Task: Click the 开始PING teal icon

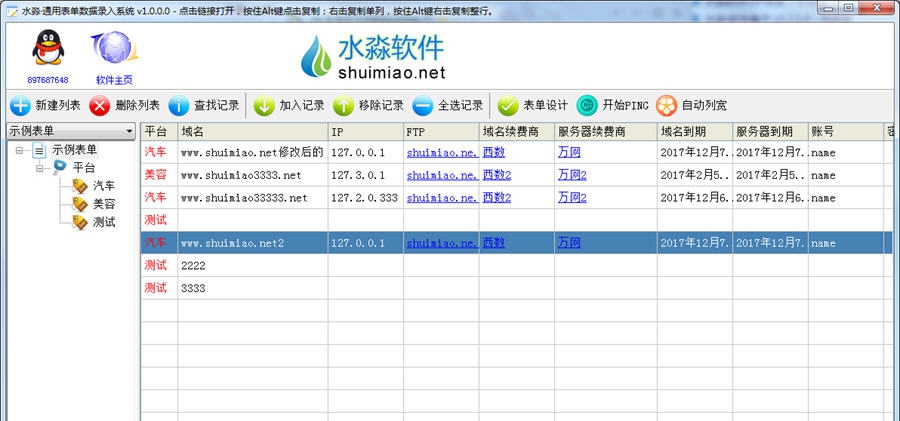Action: (587, 106)
